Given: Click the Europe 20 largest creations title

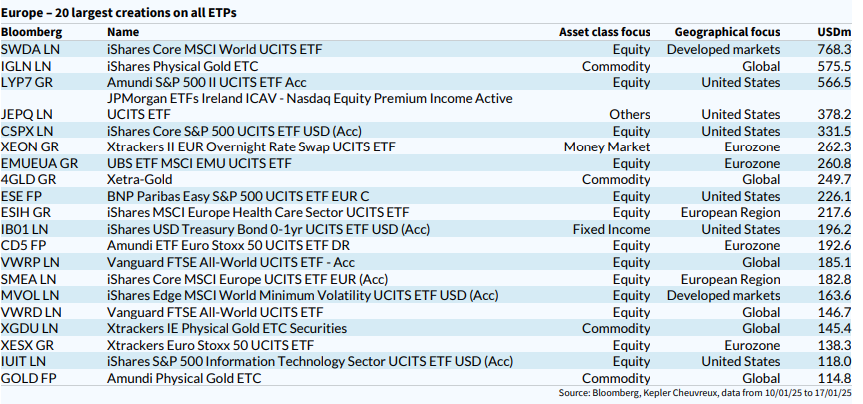Looking at the screenshot, I should point(119,12).
